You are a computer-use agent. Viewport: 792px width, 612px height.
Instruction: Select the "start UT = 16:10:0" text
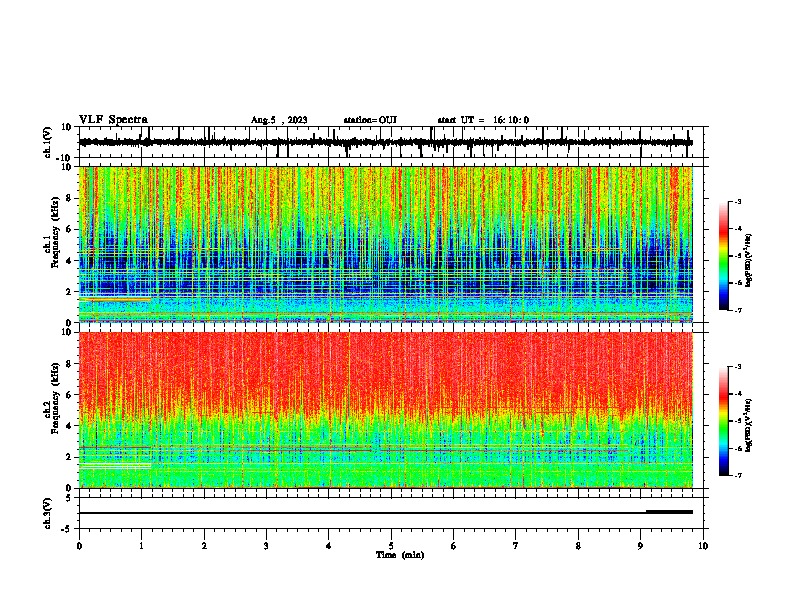tap(483, 120)
